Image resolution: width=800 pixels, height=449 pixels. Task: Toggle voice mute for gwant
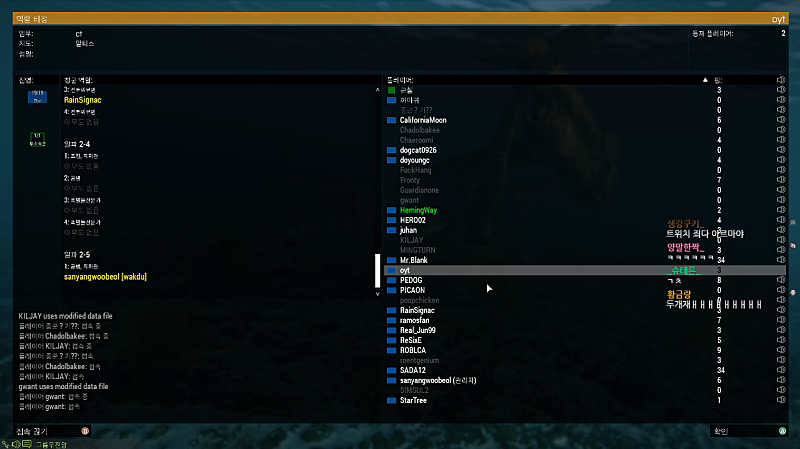click(781, 200)
